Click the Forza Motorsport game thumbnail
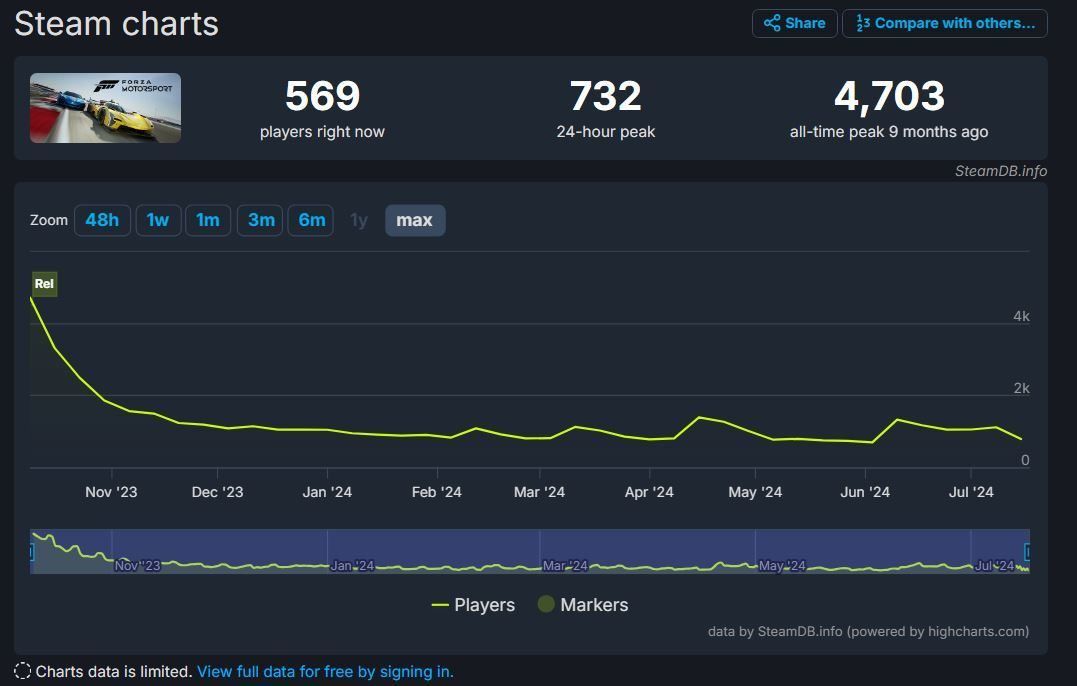 [105, 108]
